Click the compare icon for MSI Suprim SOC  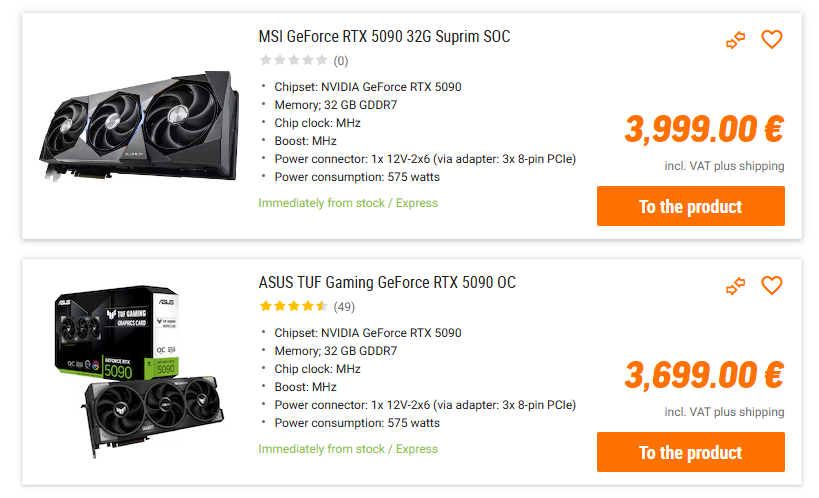coord(736,40)
